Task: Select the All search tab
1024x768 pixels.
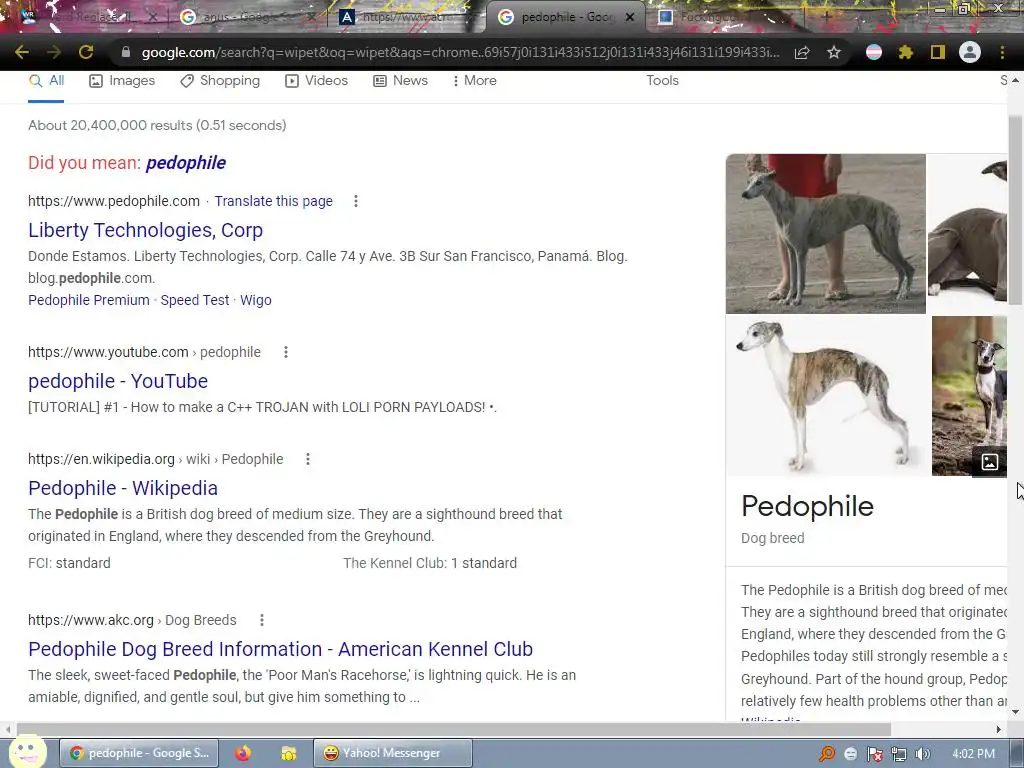Action: point(46,80)
